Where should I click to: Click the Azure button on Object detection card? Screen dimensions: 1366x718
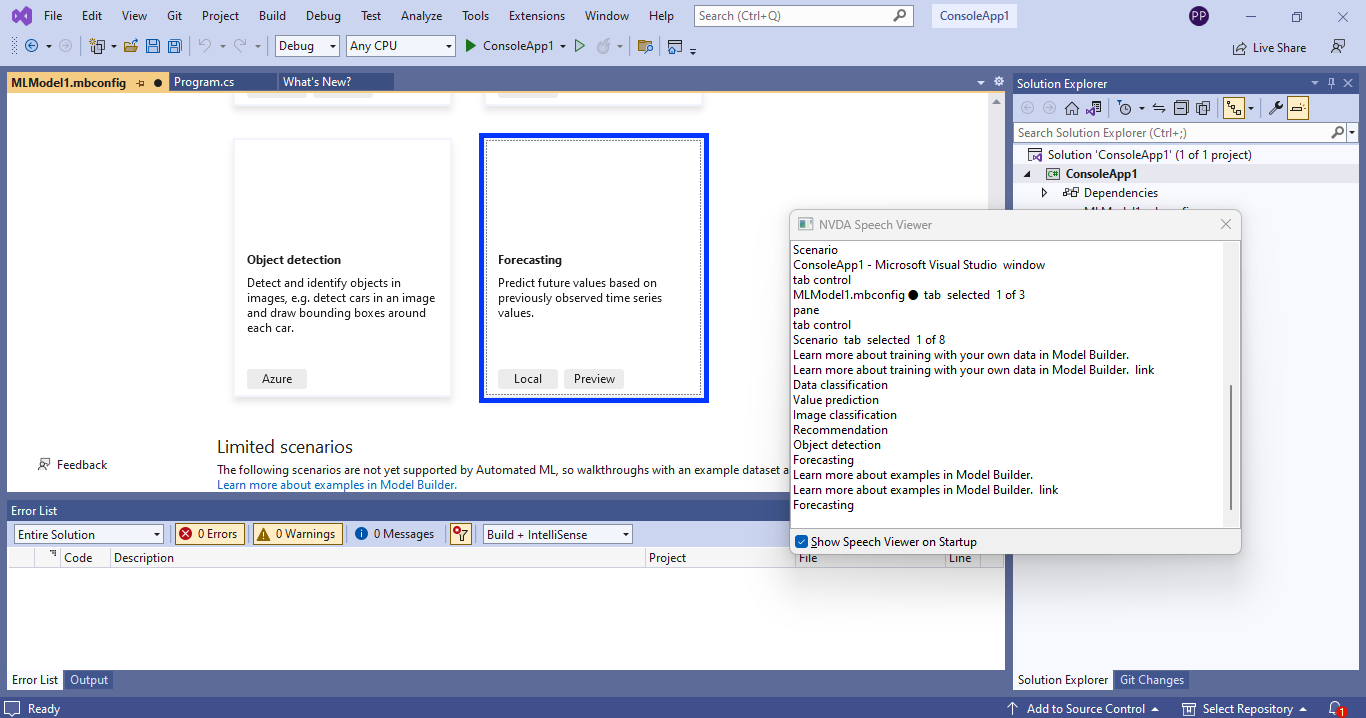click(276, 378)
